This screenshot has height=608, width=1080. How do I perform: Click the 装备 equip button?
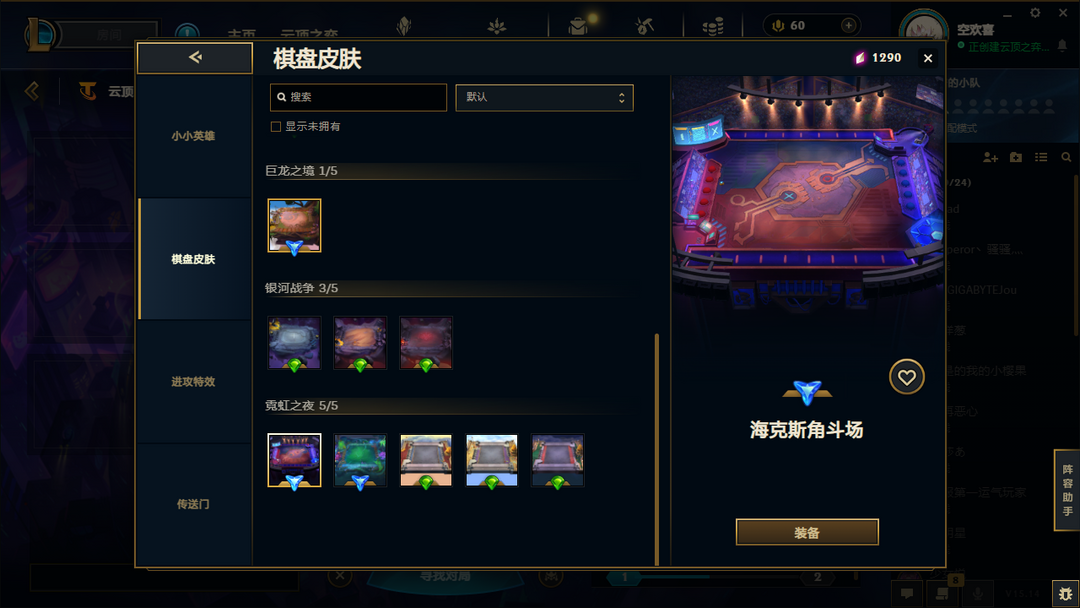click(807, 532)
